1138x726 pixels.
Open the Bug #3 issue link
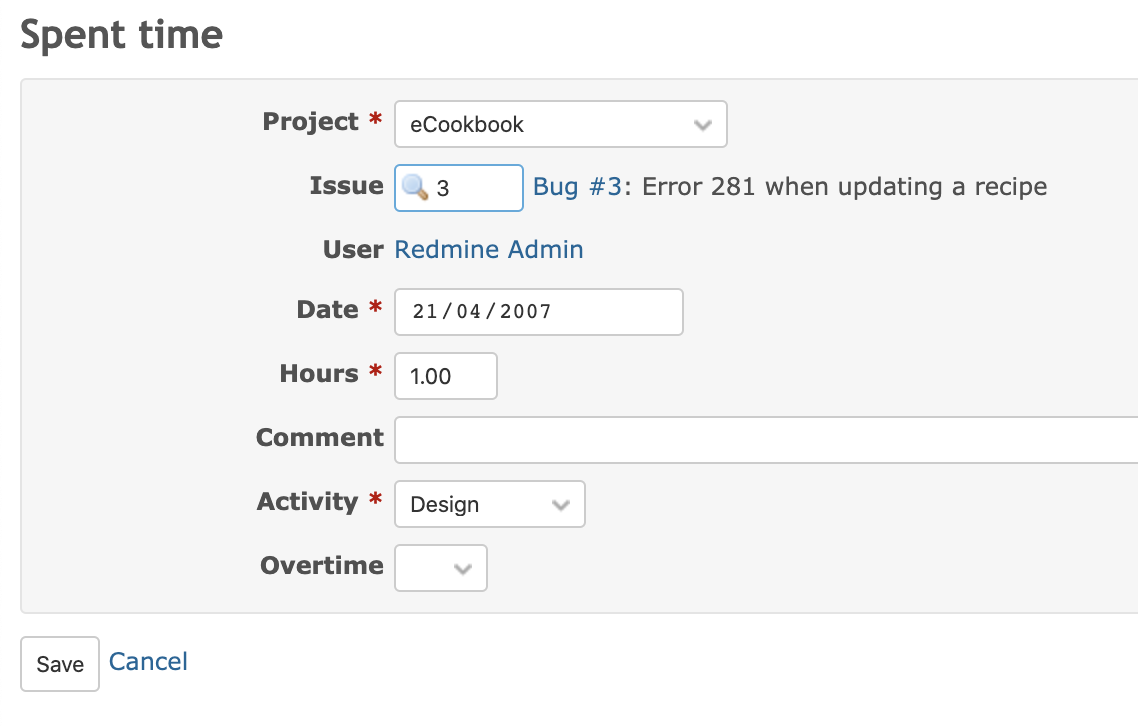tap(578, 187)
